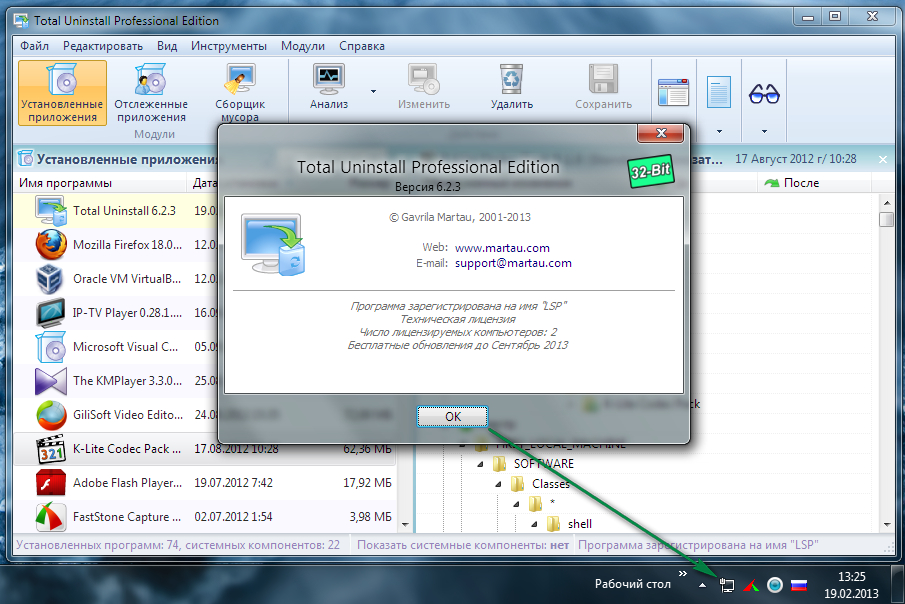Select K-Lite Codec Pack row
The height and width of the screenshot is (604, 905).
click(205, 449)
